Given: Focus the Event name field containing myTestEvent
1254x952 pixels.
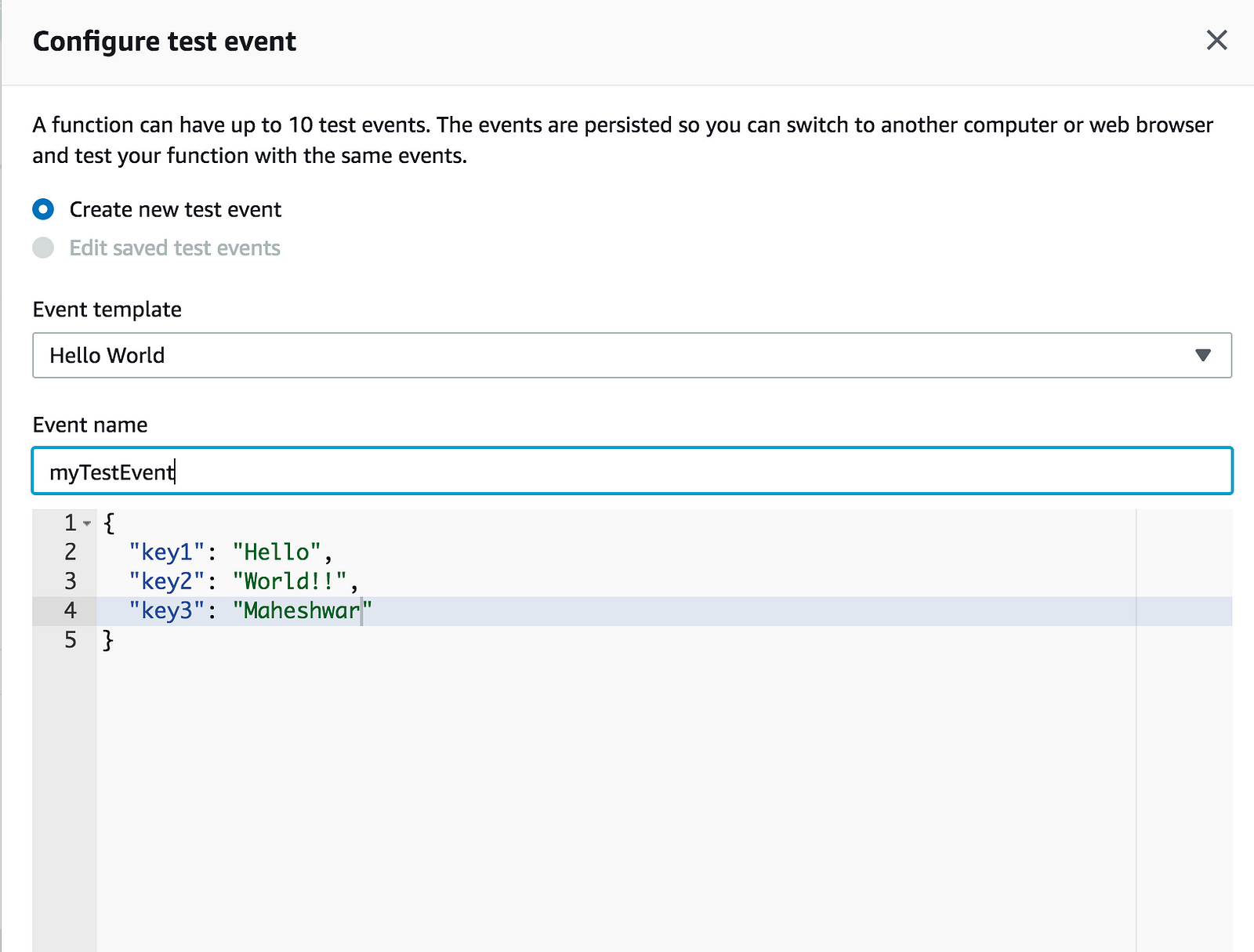Looking at the screenshot, I should [x=631, y=471].
